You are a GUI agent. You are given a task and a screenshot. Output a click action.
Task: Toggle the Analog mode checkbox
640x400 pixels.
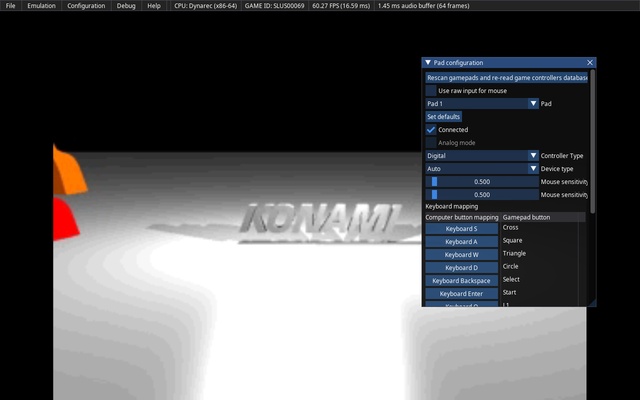click(431, 143)
